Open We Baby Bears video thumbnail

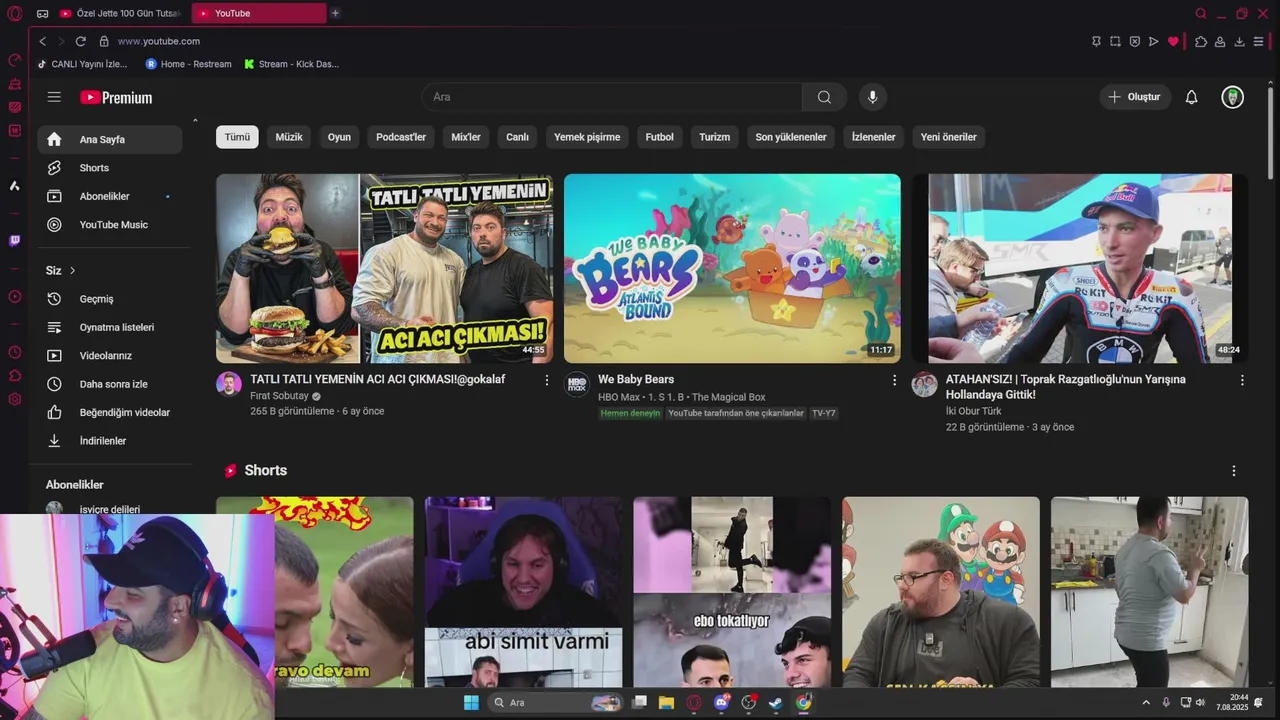click(732, 268)
